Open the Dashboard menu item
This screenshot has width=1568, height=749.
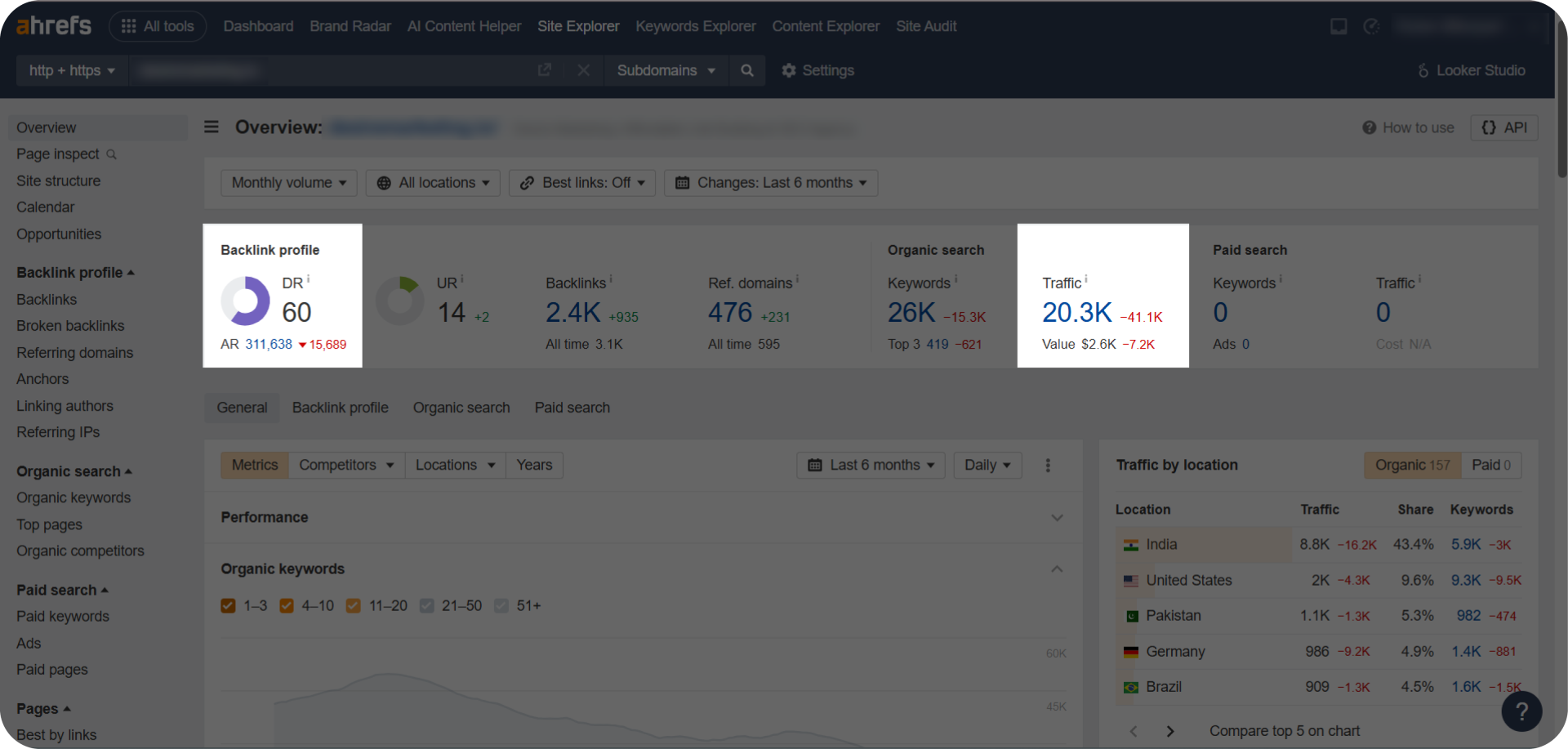click(258, 26)
